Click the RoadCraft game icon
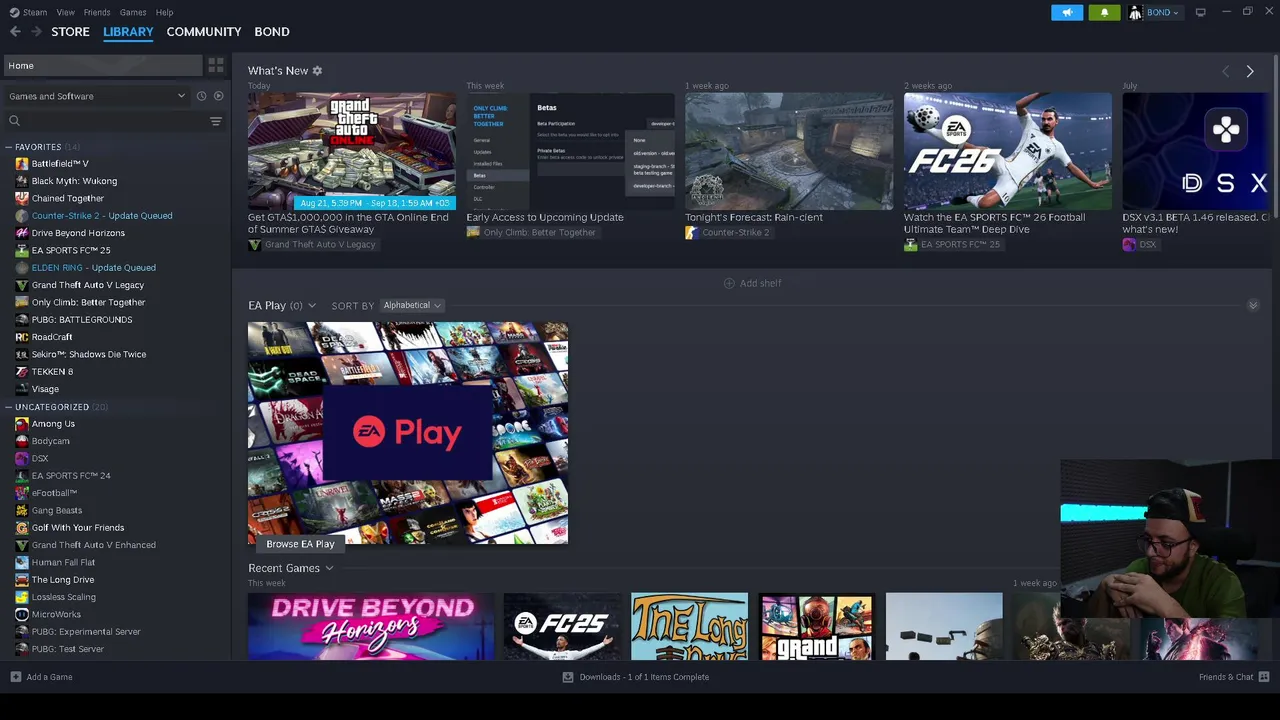 22,337
